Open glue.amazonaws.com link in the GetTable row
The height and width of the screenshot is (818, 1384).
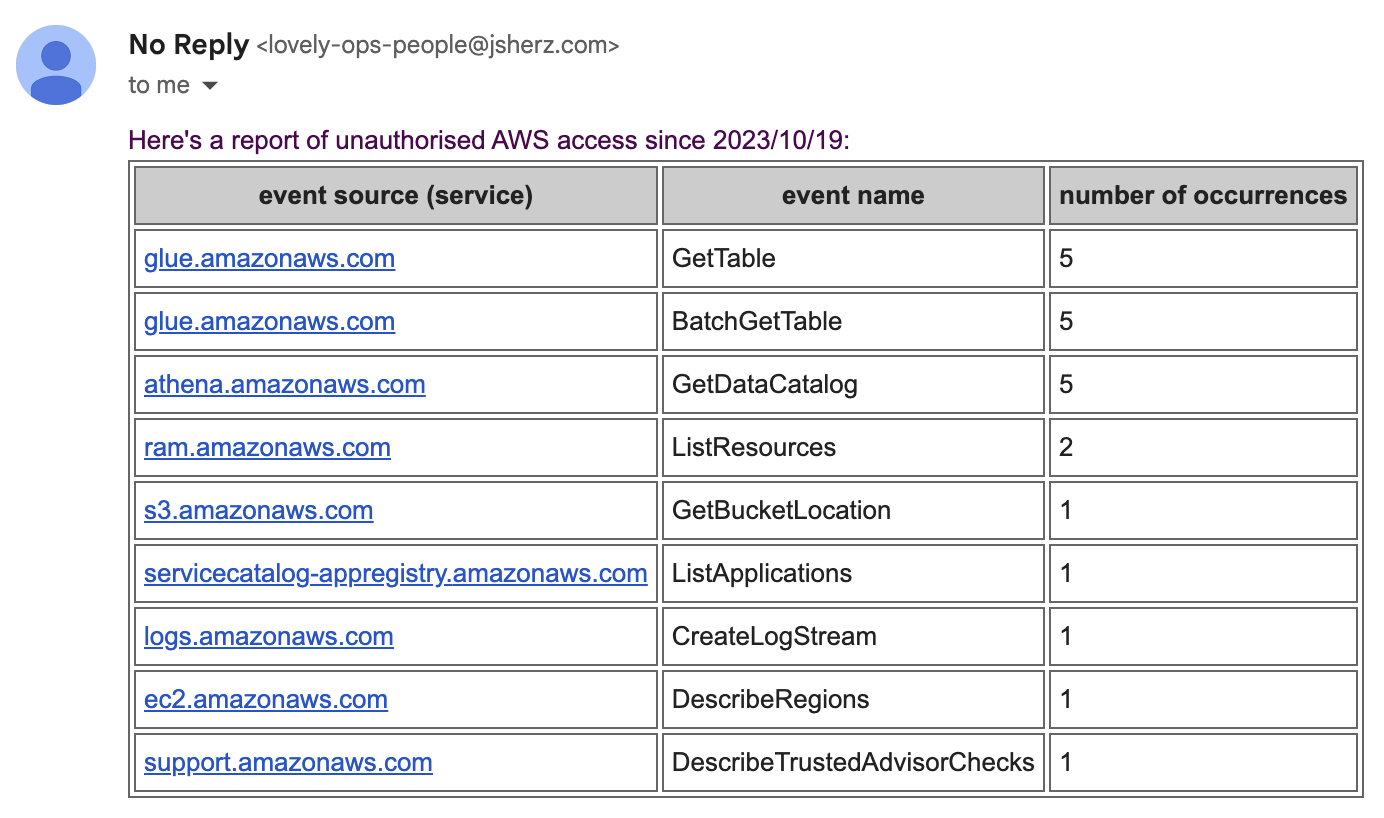[269, 259]
